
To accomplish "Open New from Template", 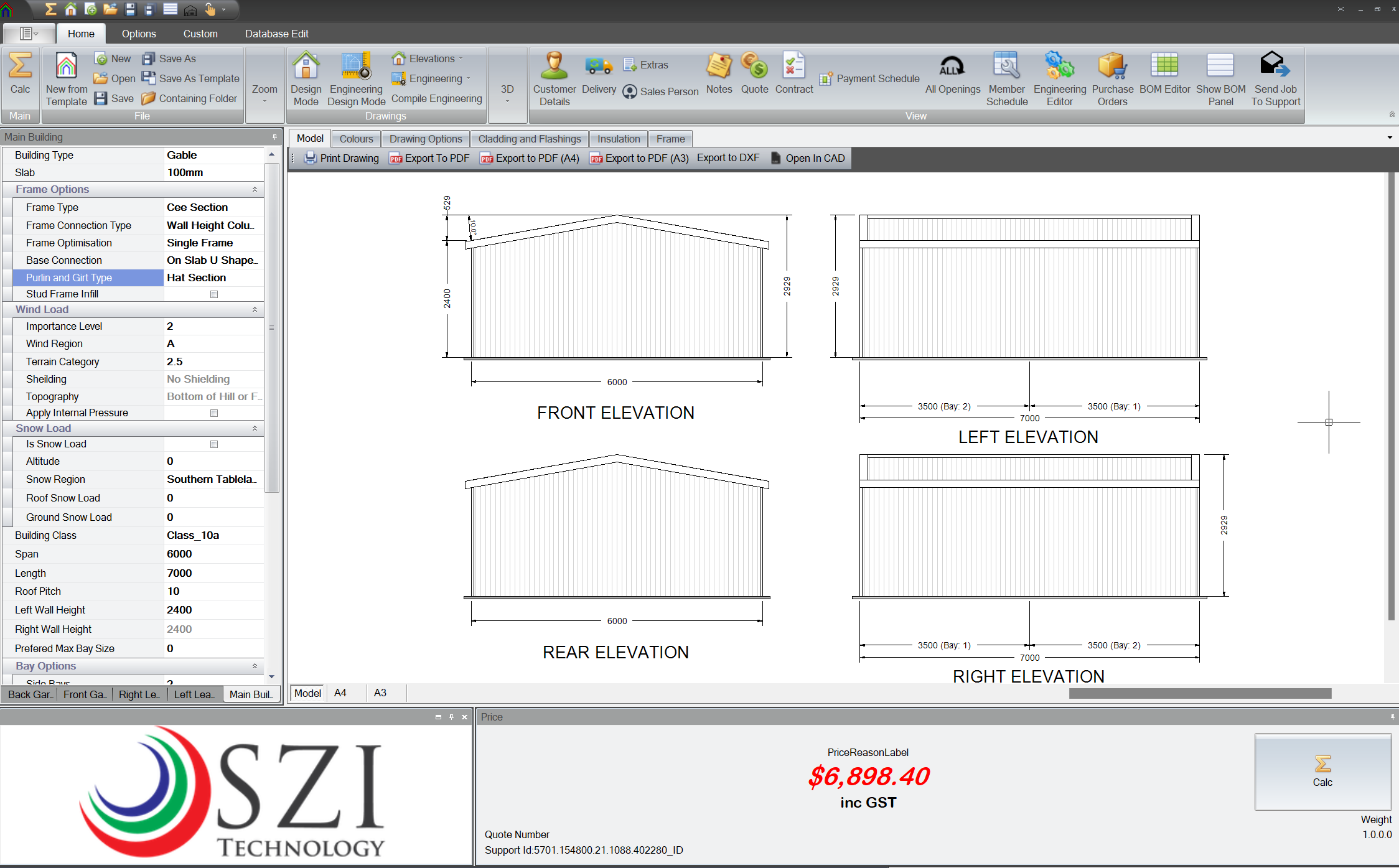I will point(67,80).
